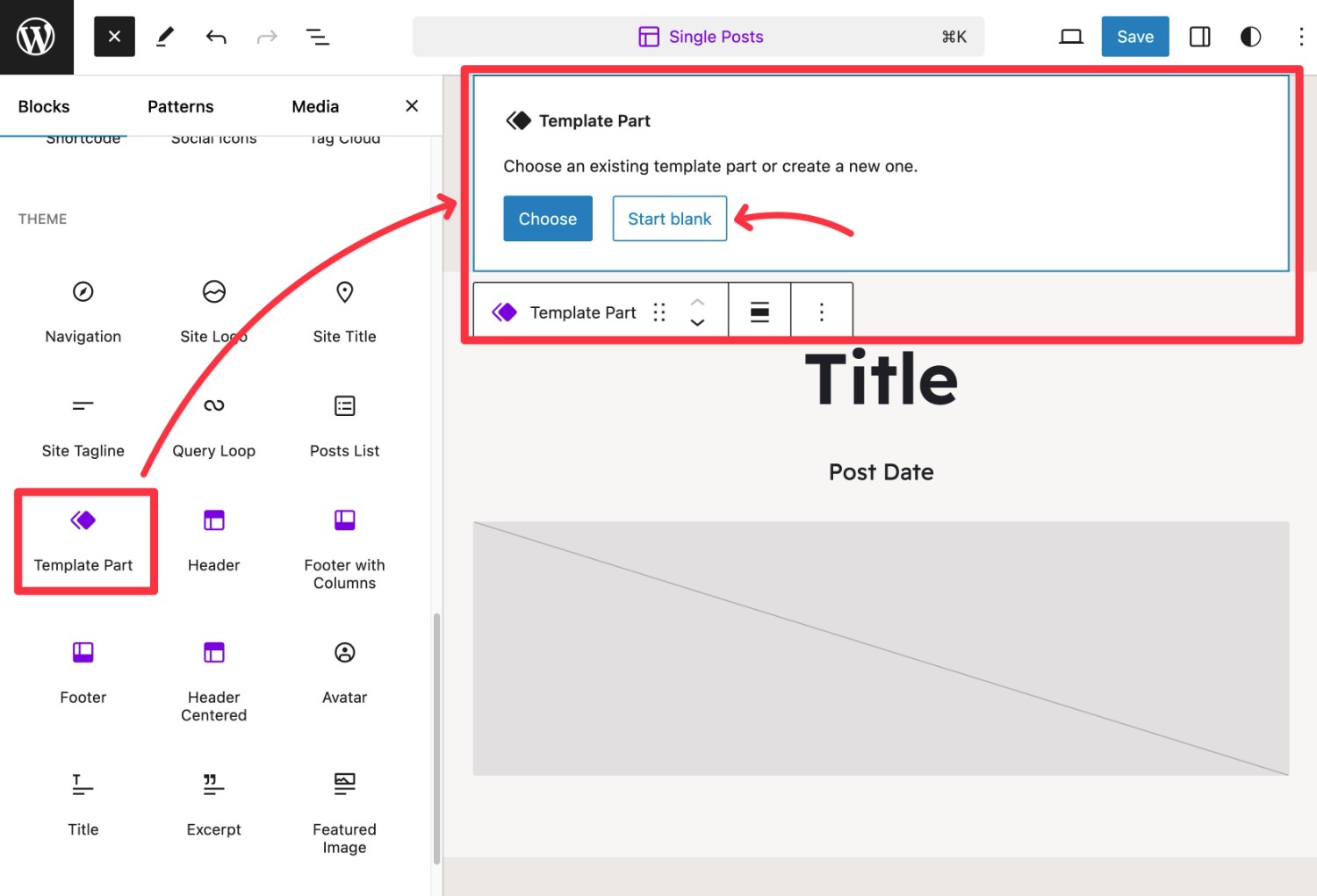Select the Post Date block
This screenshot has width=1317, height=896.
point(882,472)
